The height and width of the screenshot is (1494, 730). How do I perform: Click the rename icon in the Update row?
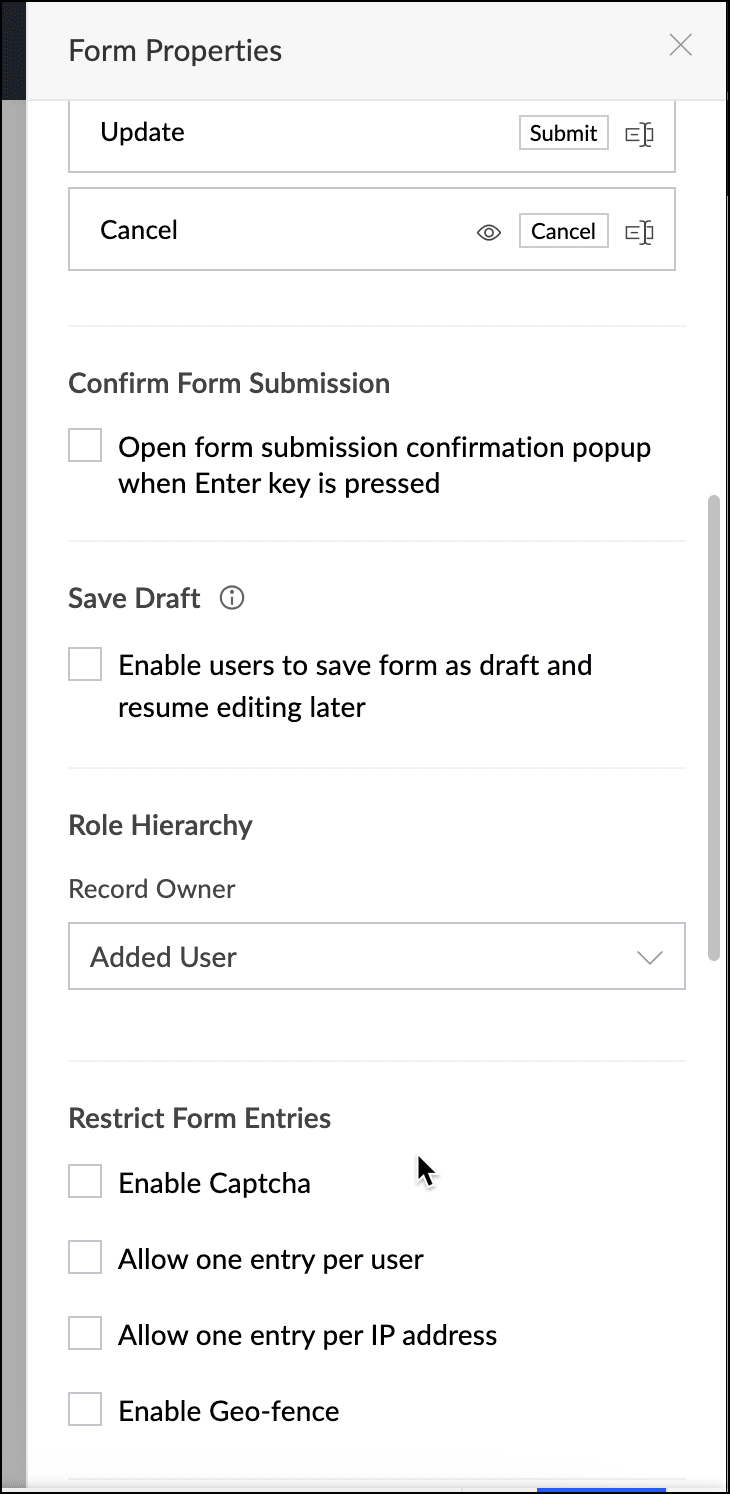(639, 134)
